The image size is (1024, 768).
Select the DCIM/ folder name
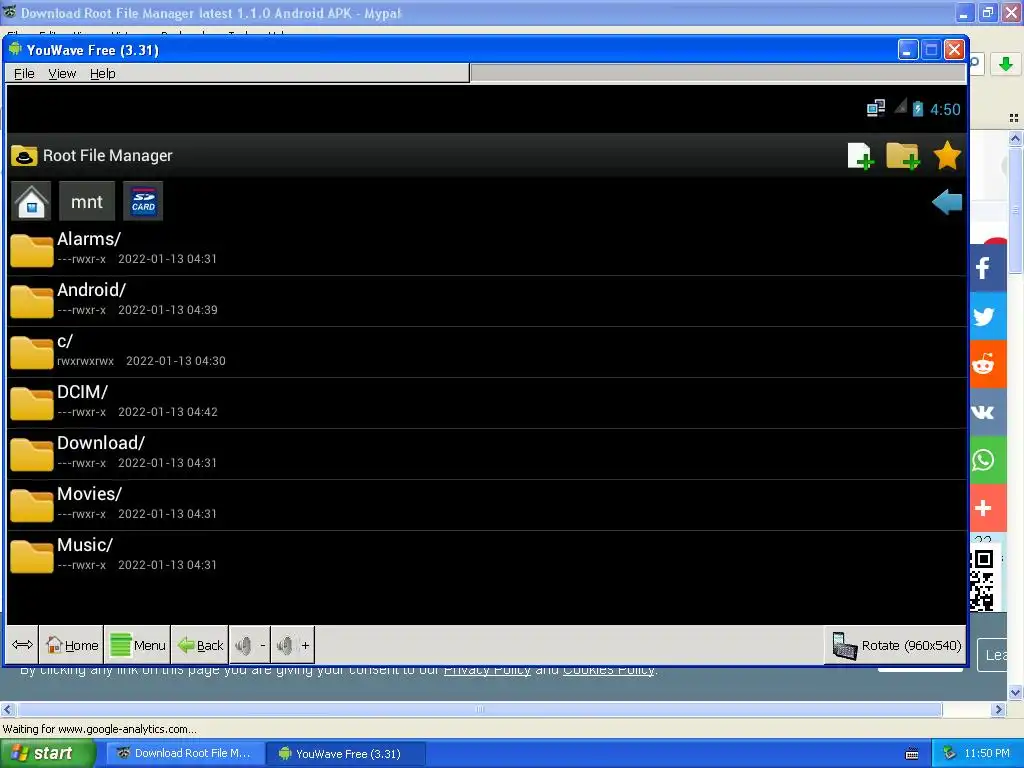click(82, 392)
